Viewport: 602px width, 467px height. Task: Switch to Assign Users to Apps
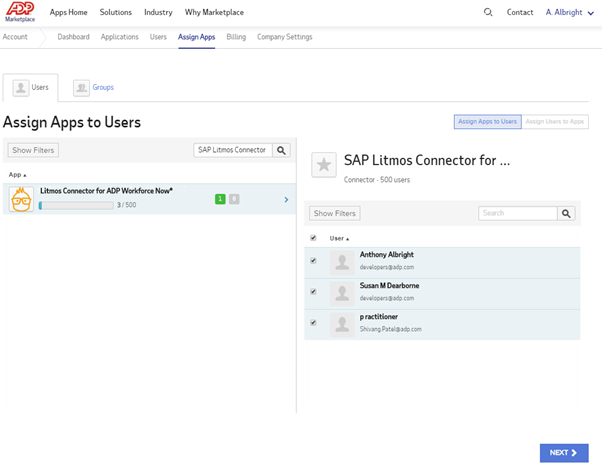pyautogui.click(x=555, y=122)
